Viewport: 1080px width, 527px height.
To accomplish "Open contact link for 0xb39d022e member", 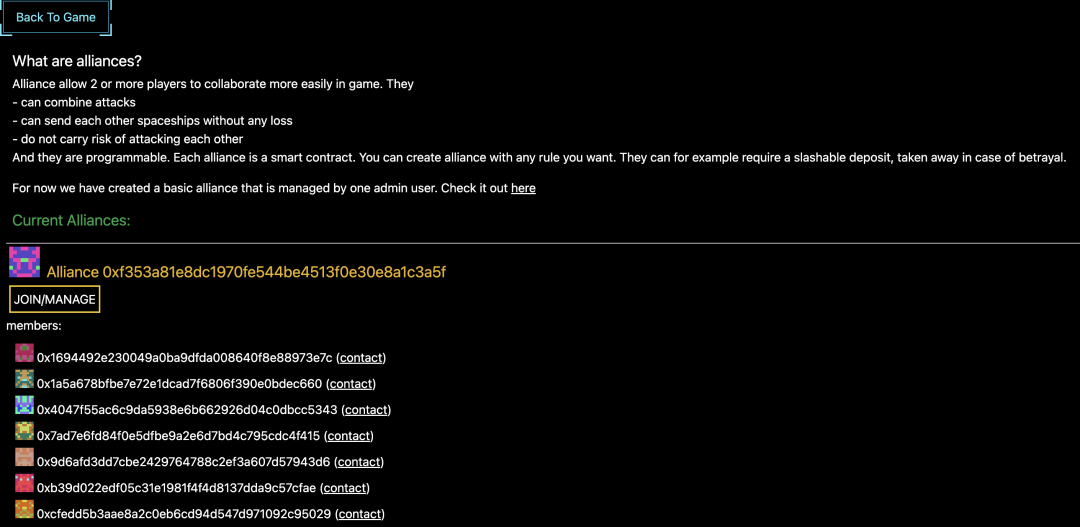I will (345, 488).
